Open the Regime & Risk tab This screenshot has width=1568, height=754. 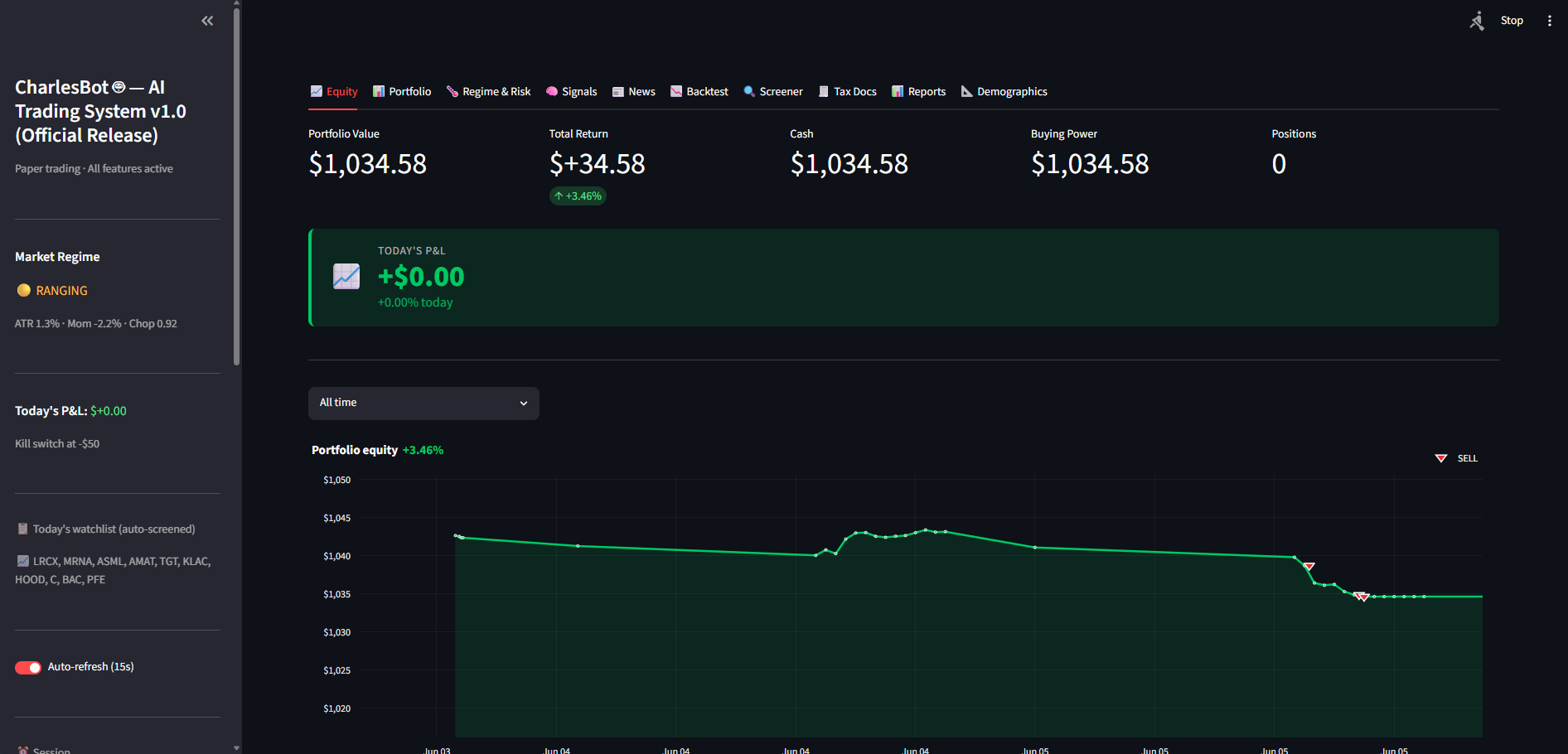pos(488,91)
